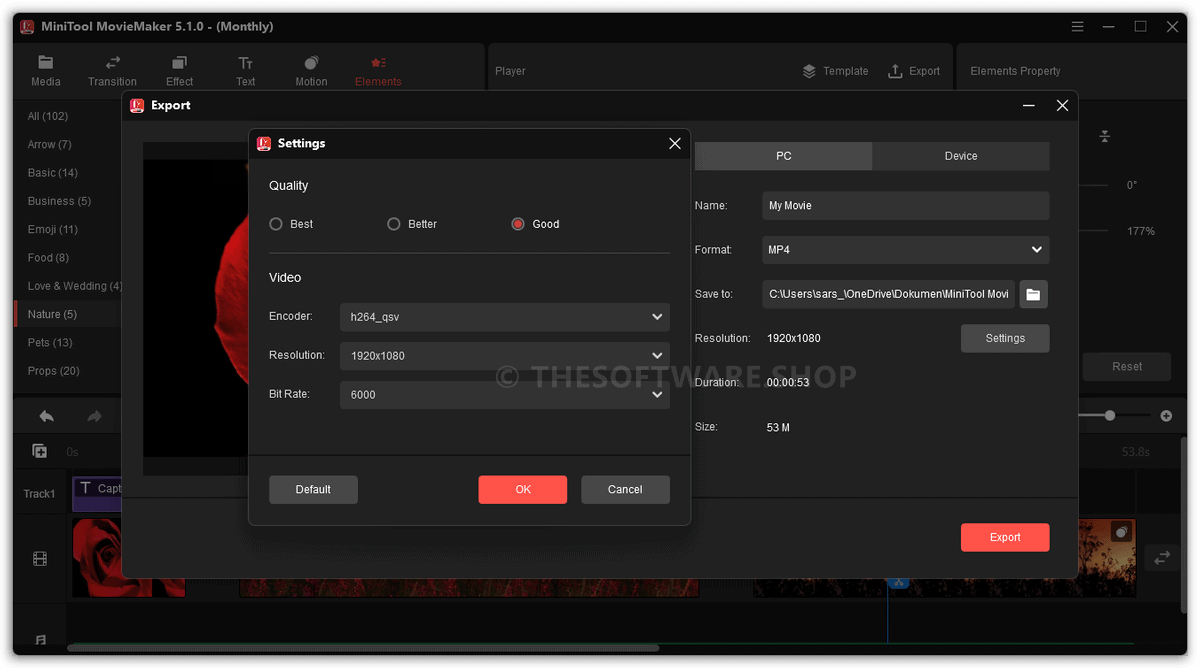Click the swap transition icon after last clip
The width and height of the screenshot is (1200, 668).
tap(1162, 558)
